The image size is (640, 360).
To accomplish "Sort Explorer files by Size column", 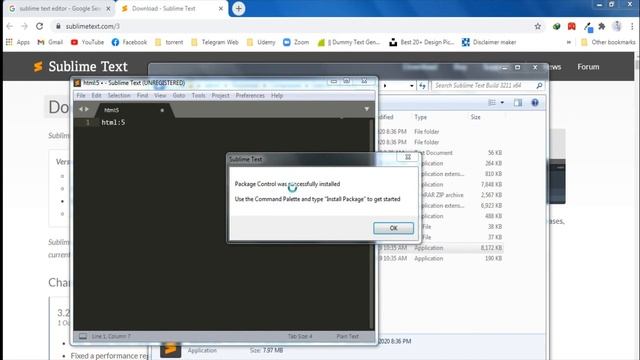I will (x=476, y=117).
